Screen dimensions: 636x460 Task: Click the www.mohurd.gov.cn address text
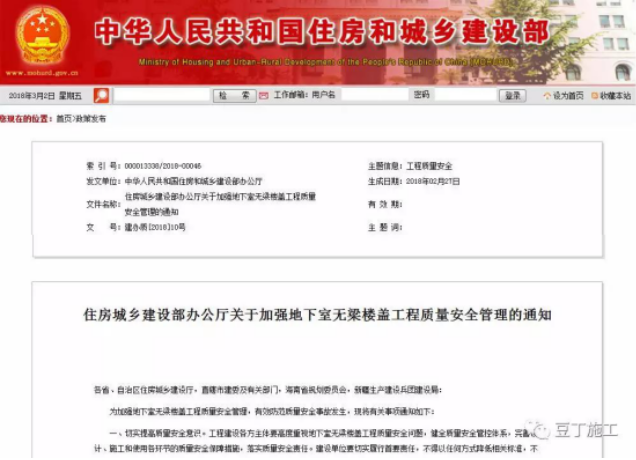click(42, 73)
